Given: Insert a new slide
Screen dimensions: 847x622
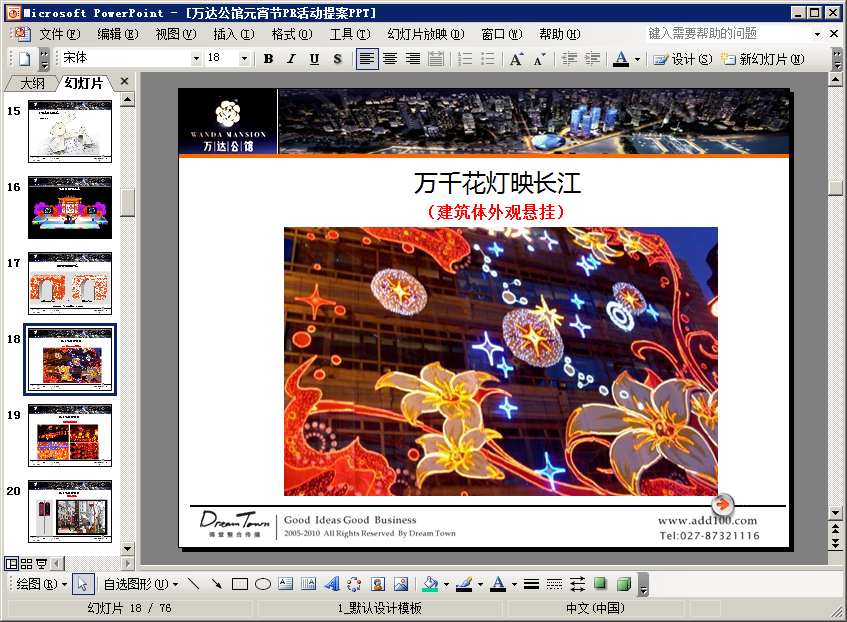Looking at the screenshot, I should click(762, 59).
